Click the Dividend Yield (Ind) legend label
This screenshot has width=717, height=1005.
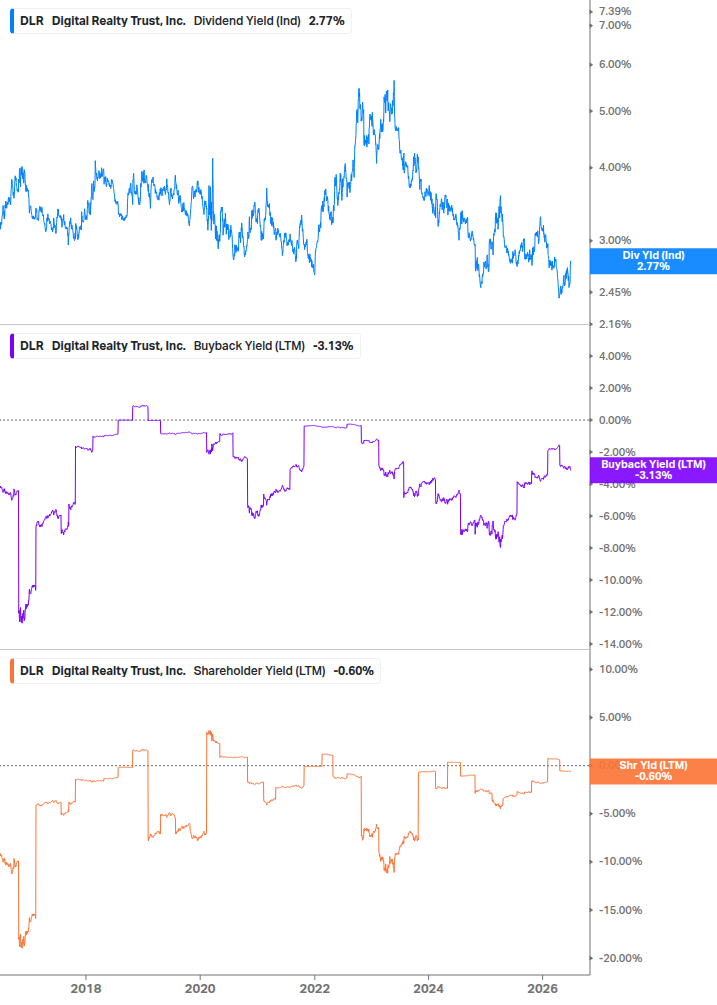247,21
